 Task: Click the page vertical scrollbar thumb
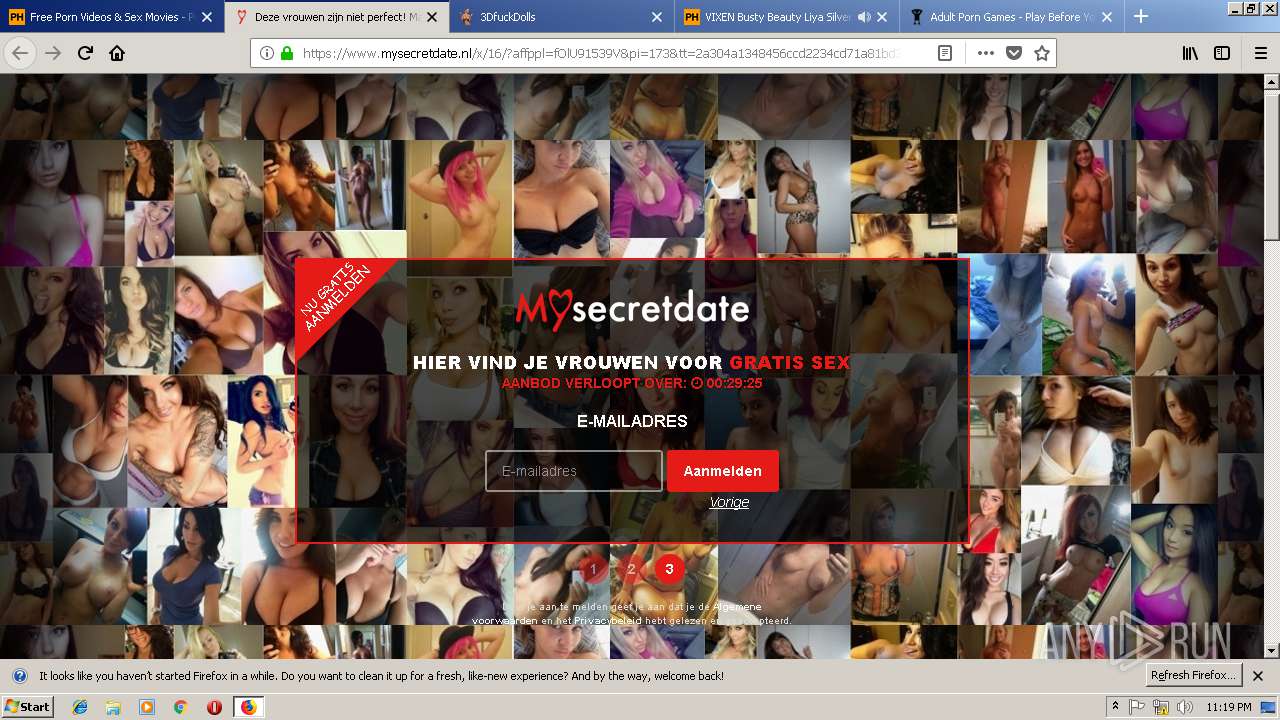tap(1271, 165)
